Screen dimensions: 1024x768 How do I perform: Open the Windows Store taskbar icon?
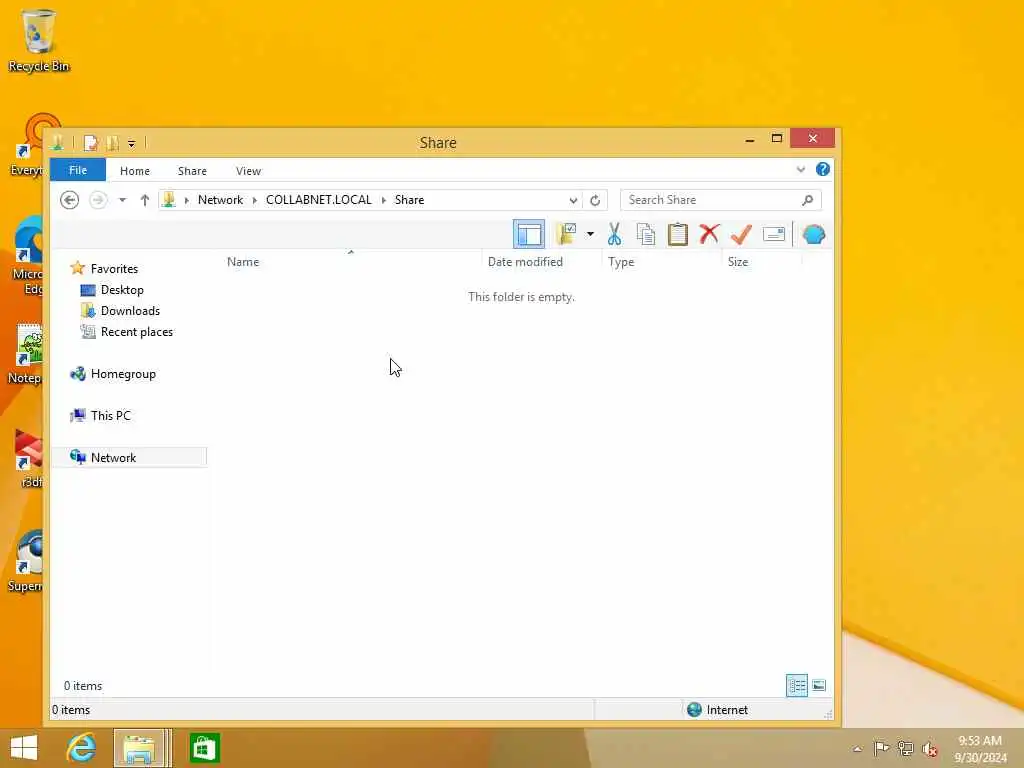pyautogui.click(x=204, y=748)
